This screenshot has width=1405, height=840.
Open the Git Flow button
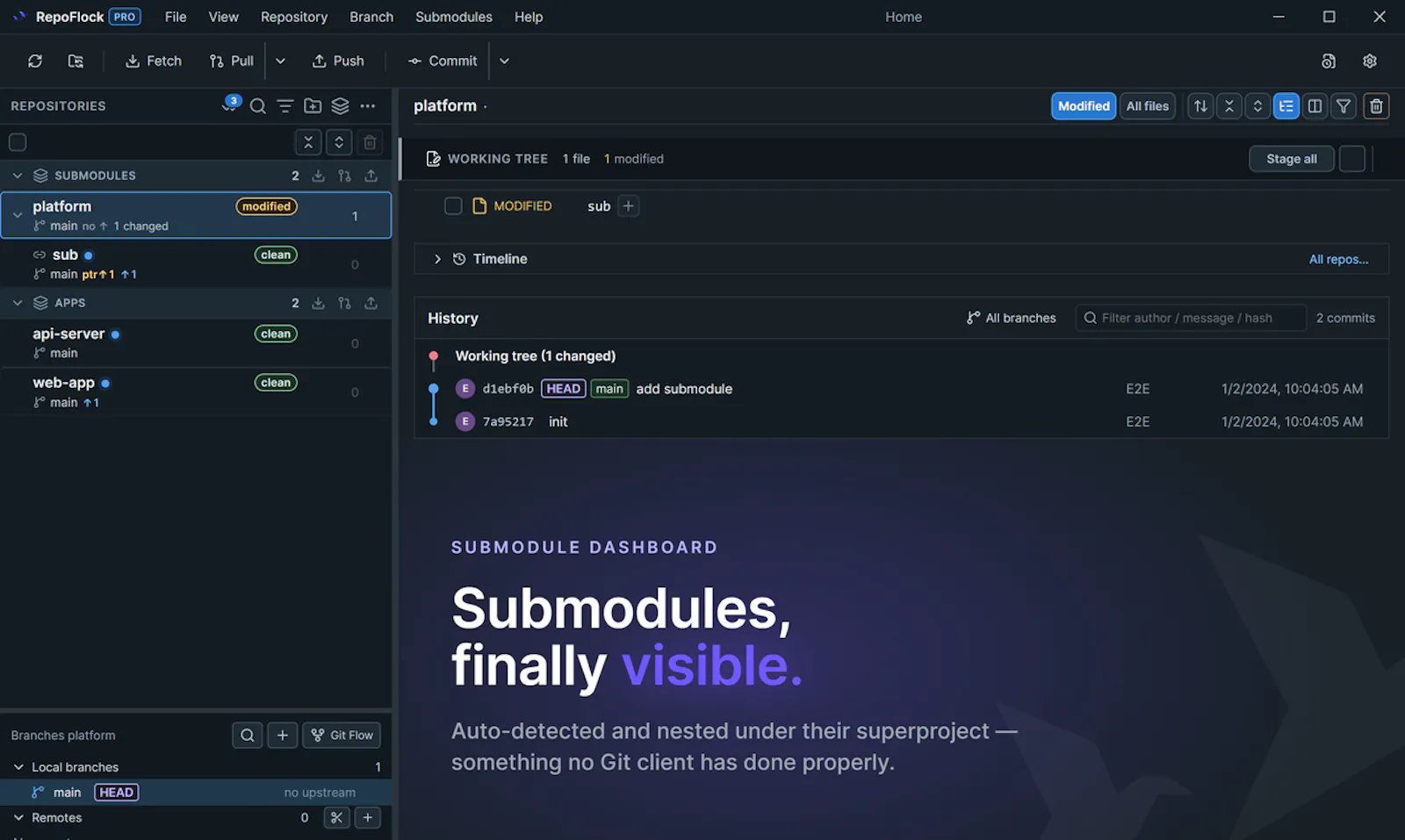(x=342, y=736)
